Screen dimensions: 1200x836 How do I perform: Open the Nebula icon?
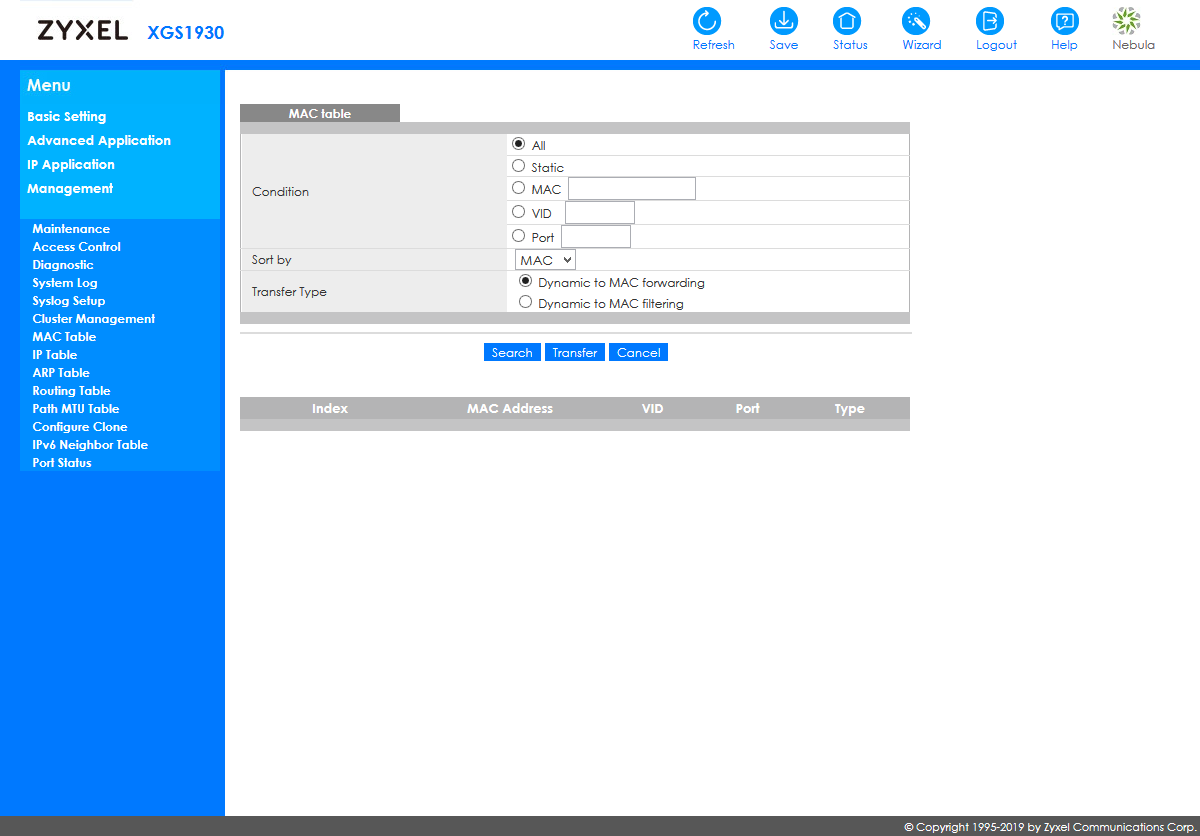point(1127,21)
